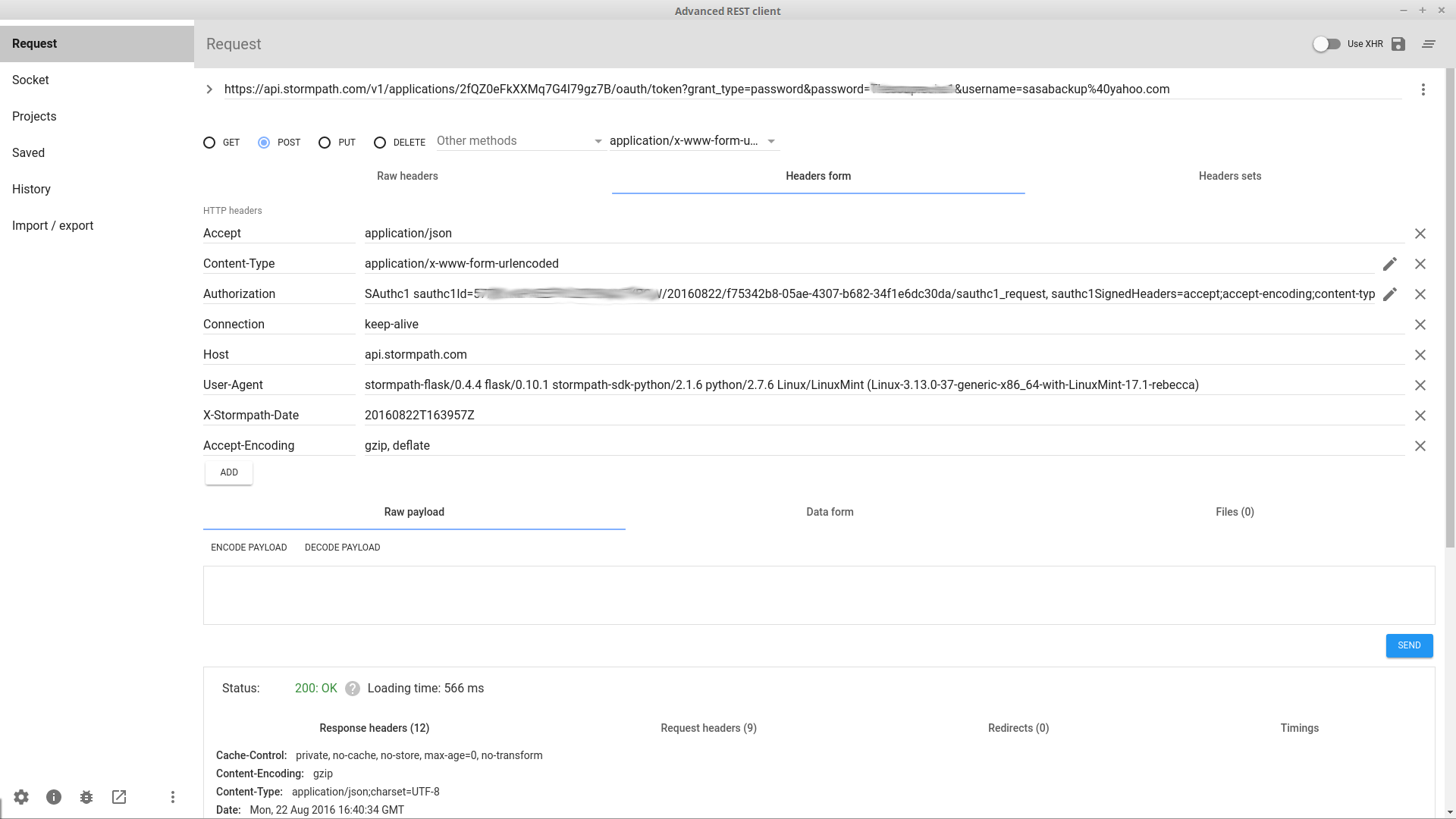Screen dimensions: 1456x819
Task: Click the 200: OK status text
Action: [x=315, y=689]
